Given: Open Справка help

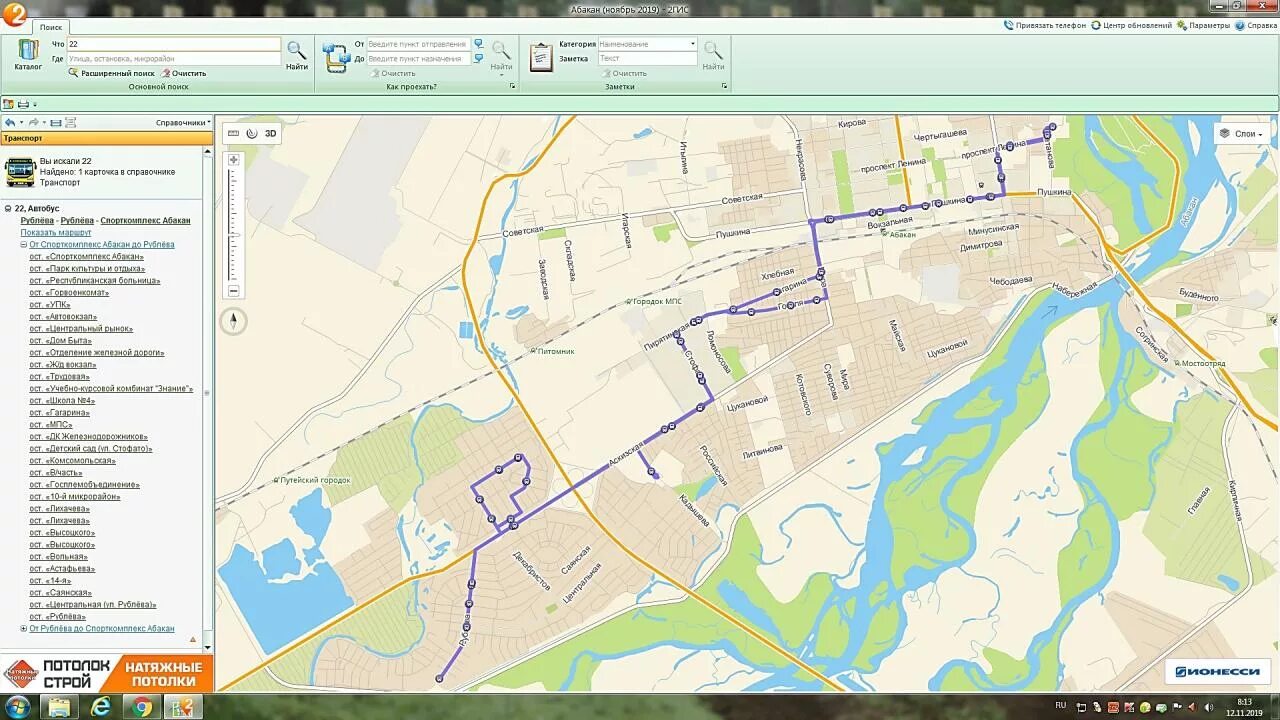Looking at the screenshot, I should click(1256, 25).
